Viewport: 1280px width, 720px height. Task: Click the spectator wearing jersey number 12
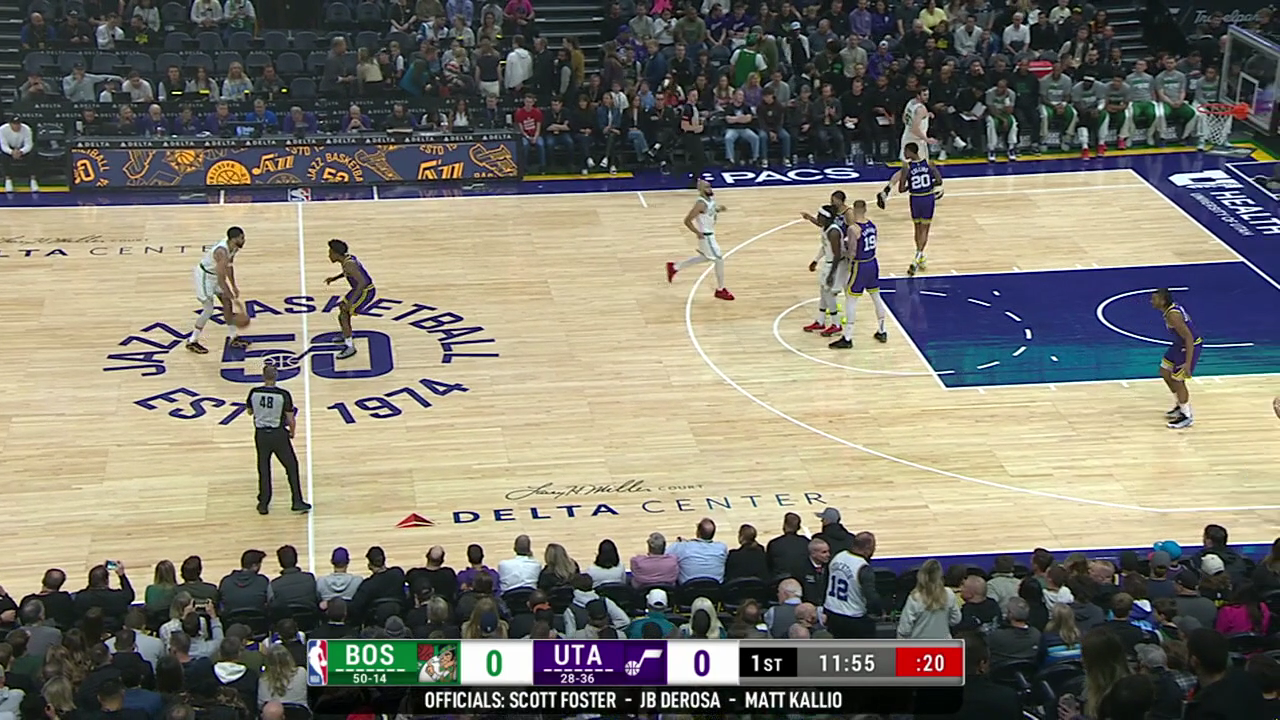pos(848,587)
